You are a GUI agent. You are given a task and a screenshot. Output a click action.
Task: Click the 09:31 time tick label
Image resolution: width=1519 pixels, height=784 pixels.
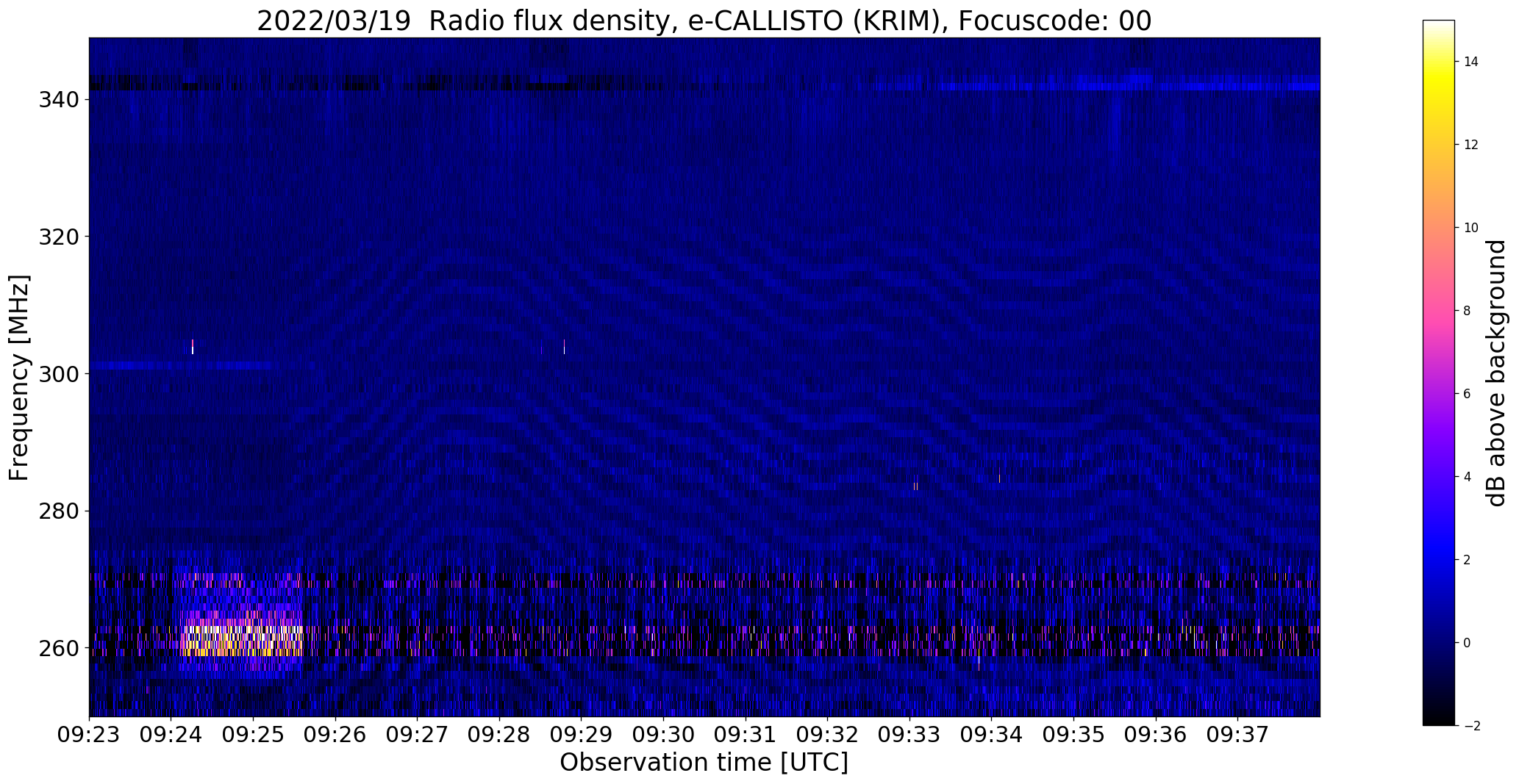746,735
